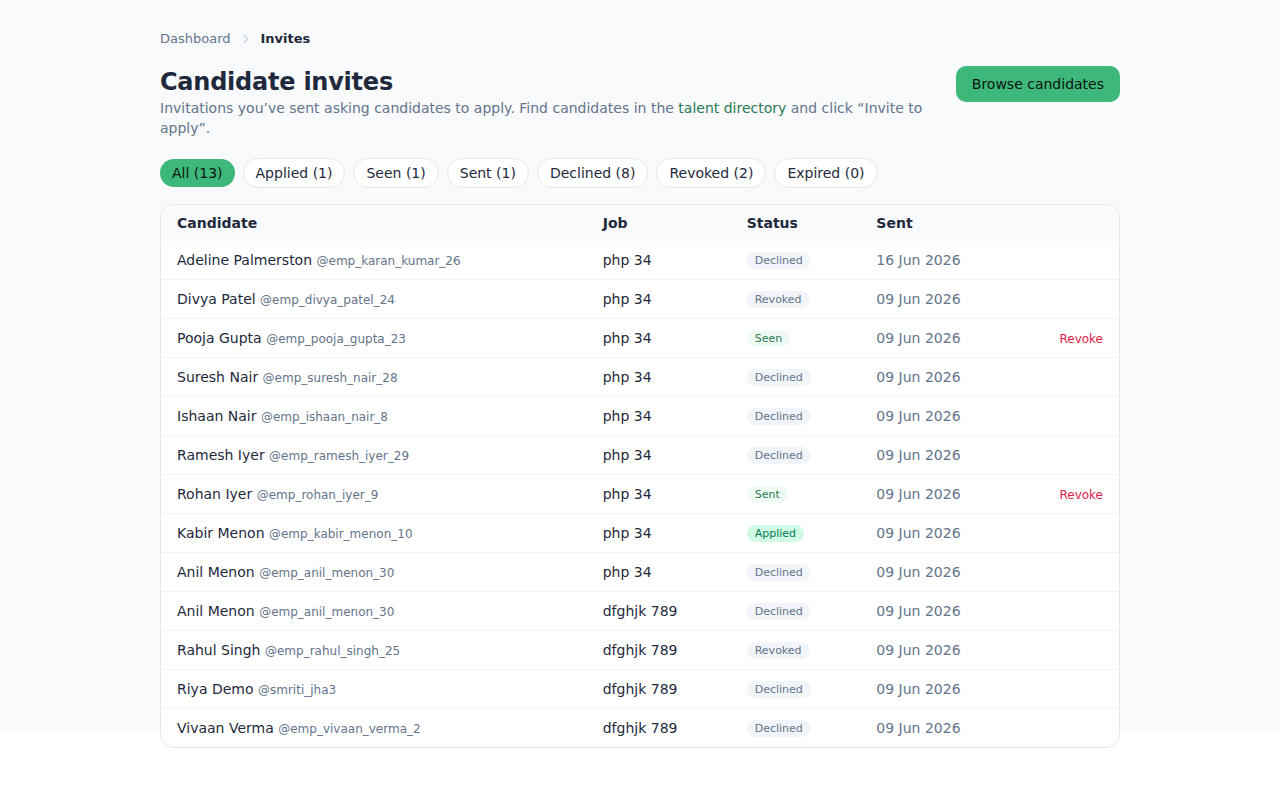Click the Status column header
This screenshot has height=800, width=1280.
772,223
